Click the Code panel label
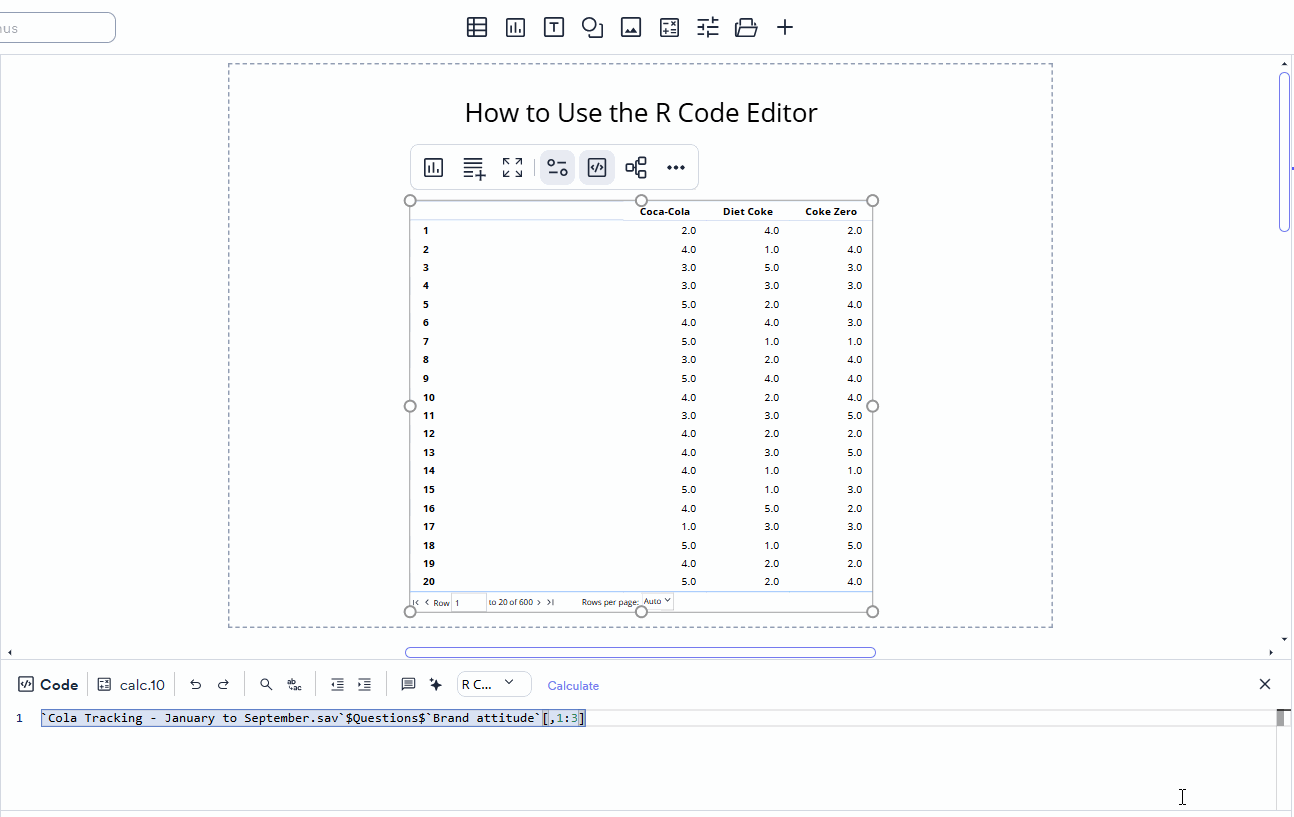 [x=48, y=685]
